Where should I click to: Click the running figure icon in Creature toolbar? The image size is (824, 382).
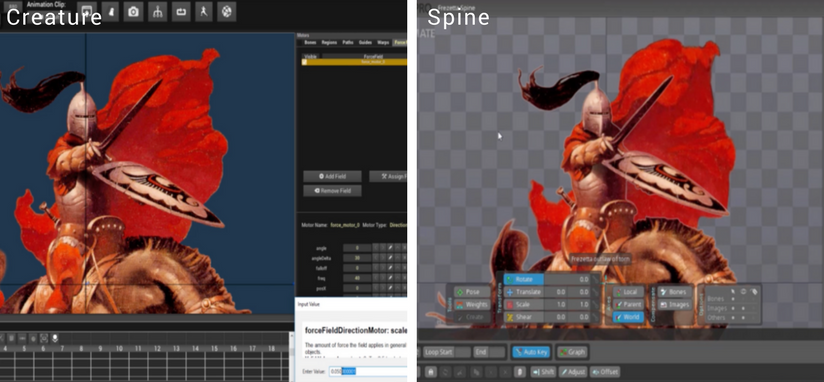pos(203,12)
